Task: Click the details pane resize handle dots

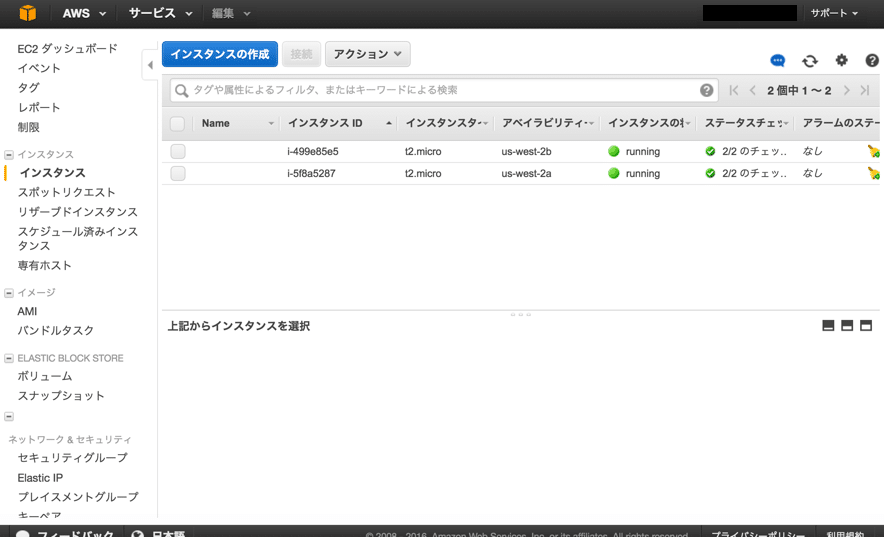Action: point(520,314)
